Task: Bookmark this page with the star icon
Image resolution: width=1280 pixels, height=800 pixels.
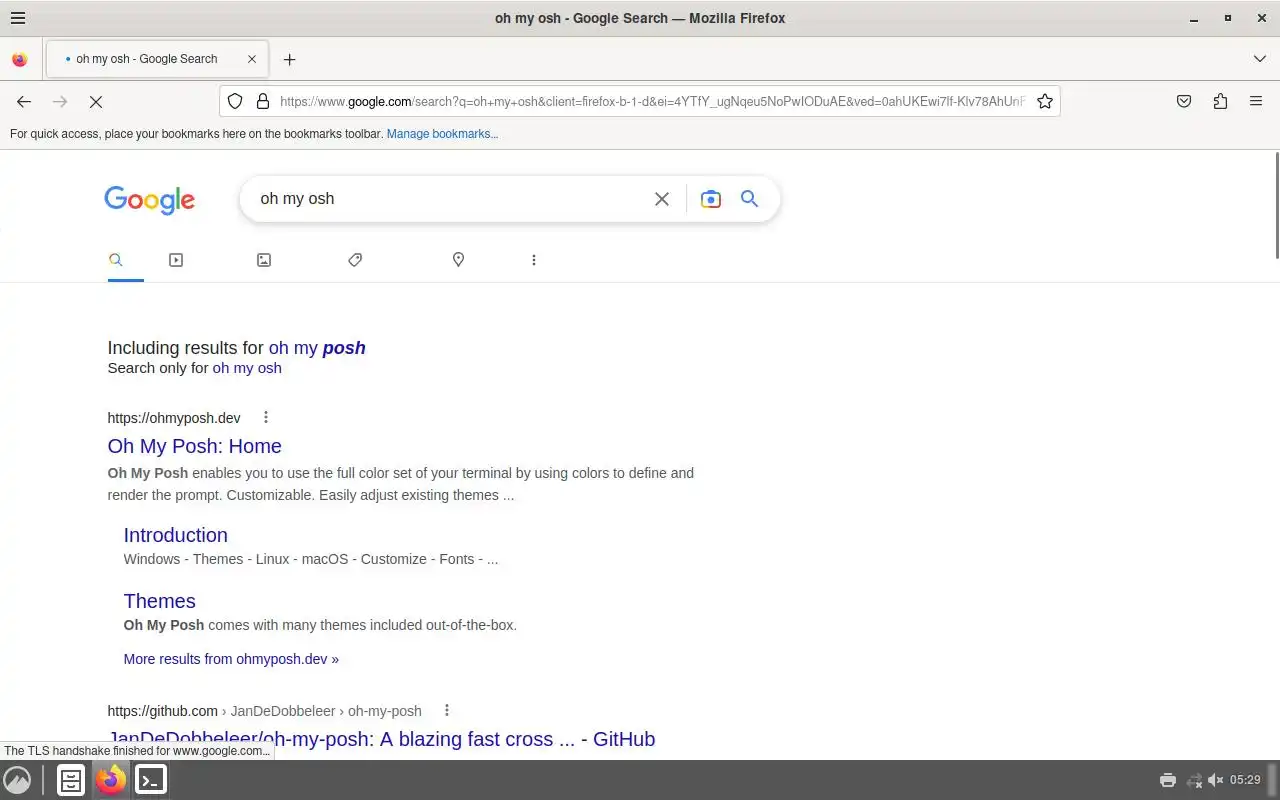Action: [1045, 101]
